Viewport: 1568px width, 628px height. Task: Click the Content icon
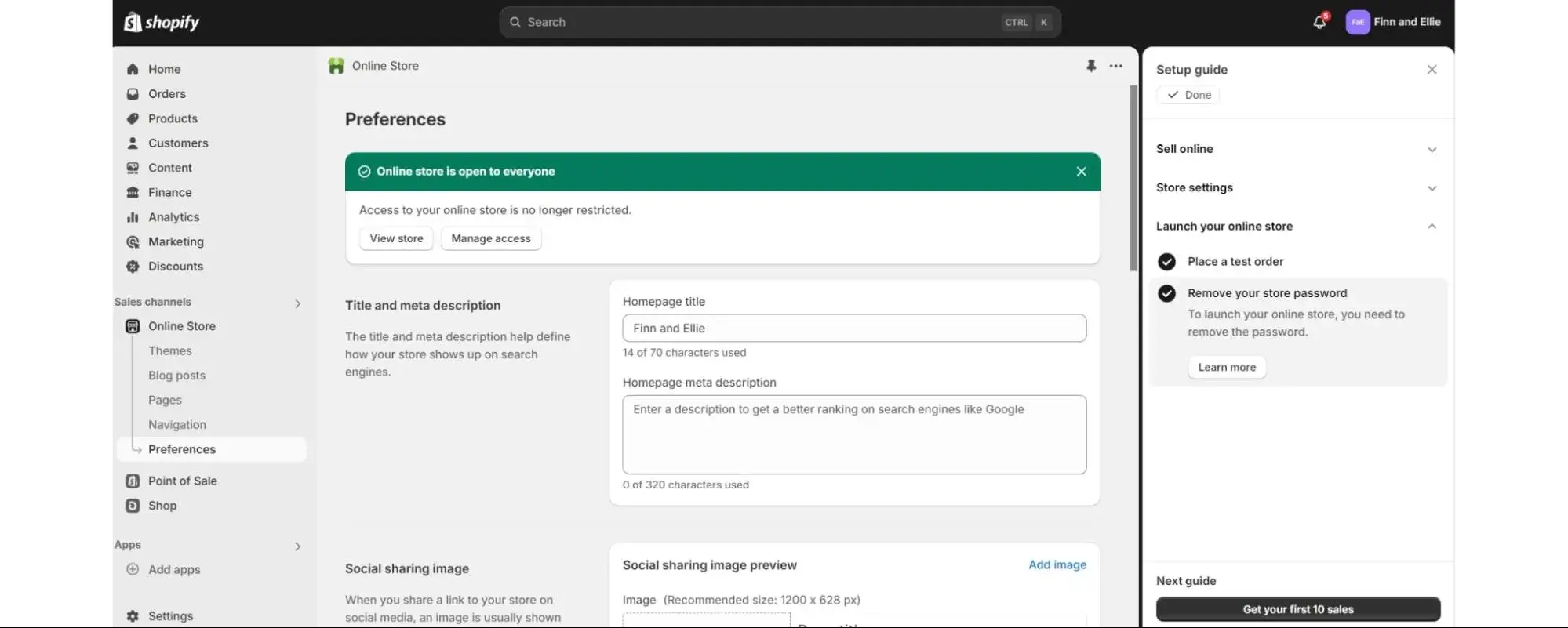133,168
